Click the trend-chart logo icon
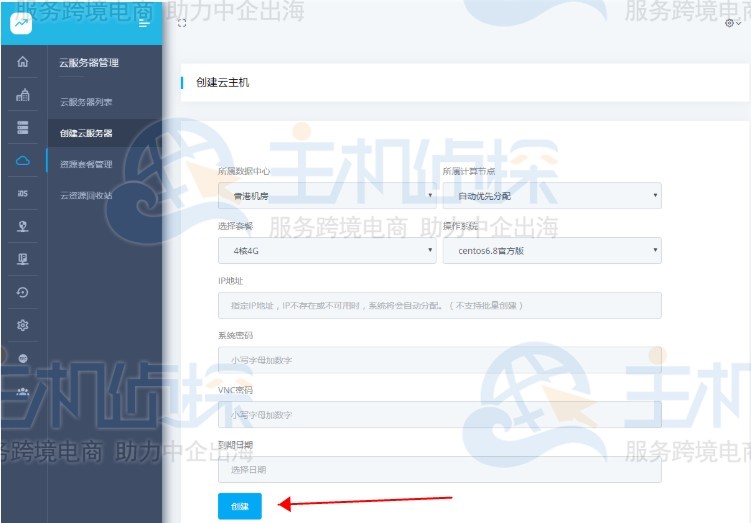 point(21,23)
